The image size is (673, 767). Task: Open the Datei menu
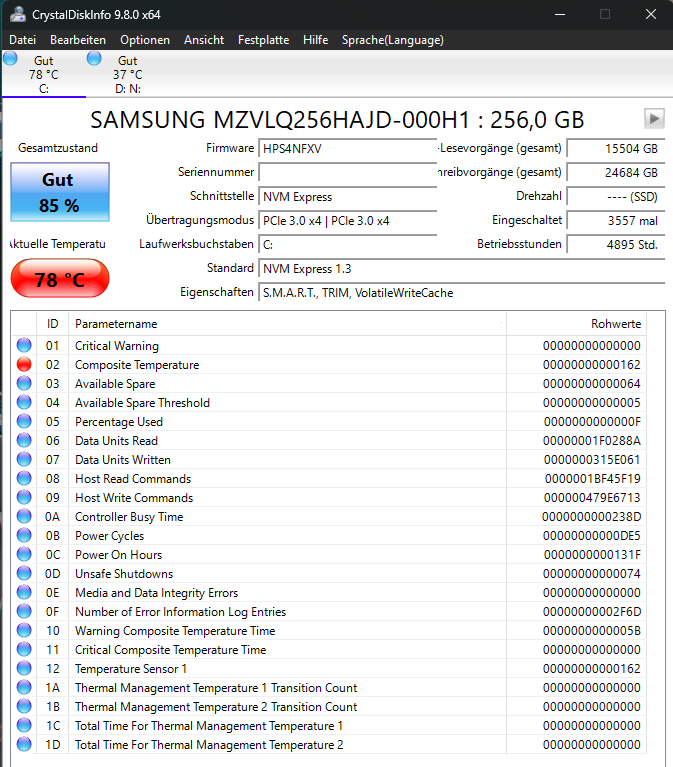[x=22, y=40]
